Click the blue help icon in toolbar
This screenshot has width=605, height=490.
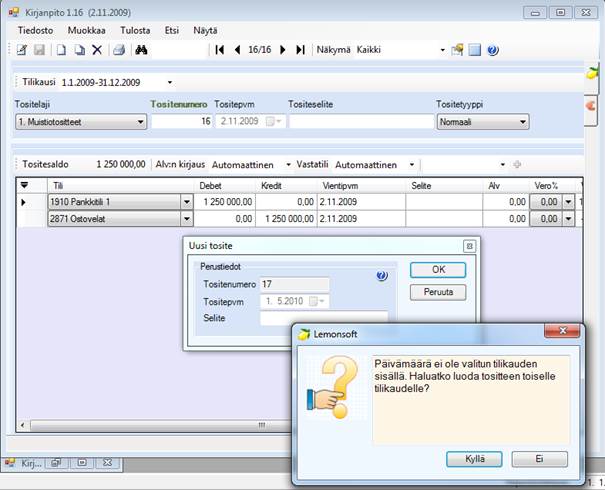(492, 50)
